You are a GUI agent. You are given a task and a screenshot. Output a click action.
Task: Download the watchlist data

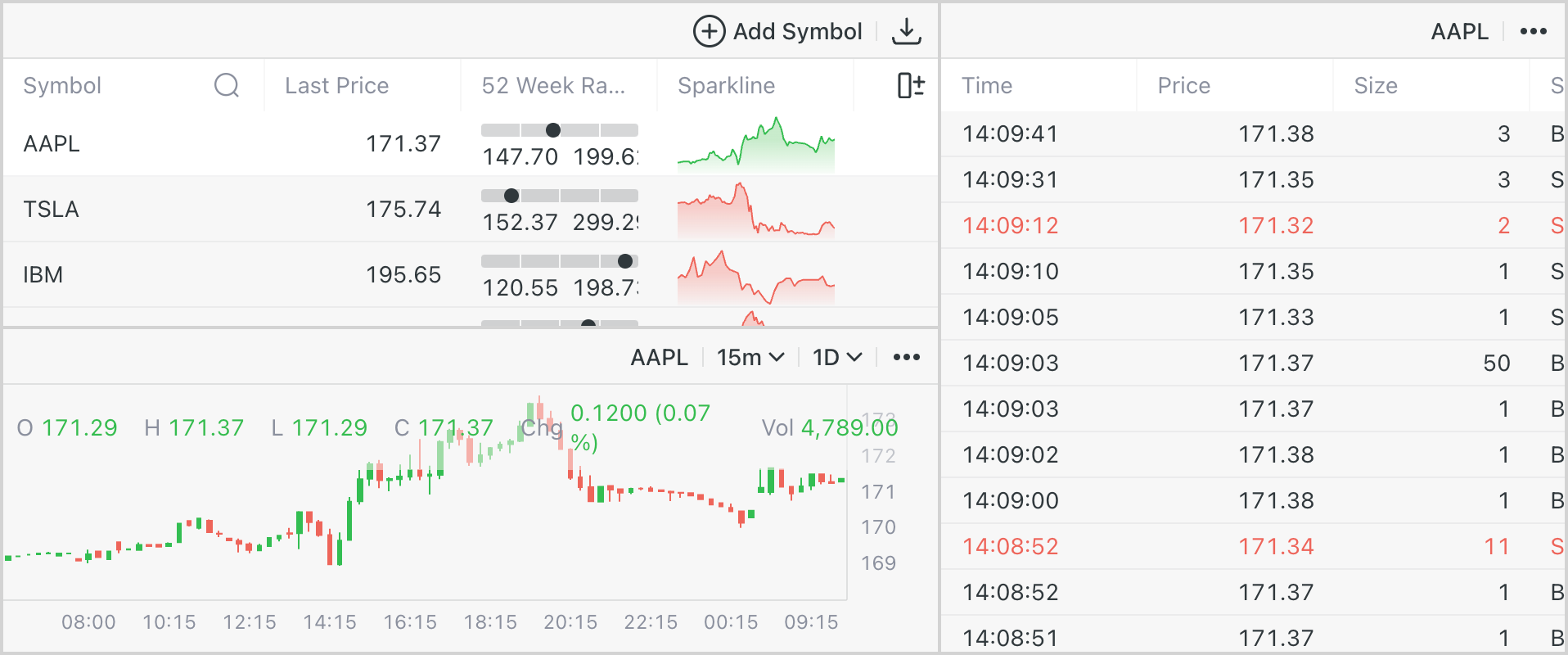pyautogui.click(x=906, y=31)
